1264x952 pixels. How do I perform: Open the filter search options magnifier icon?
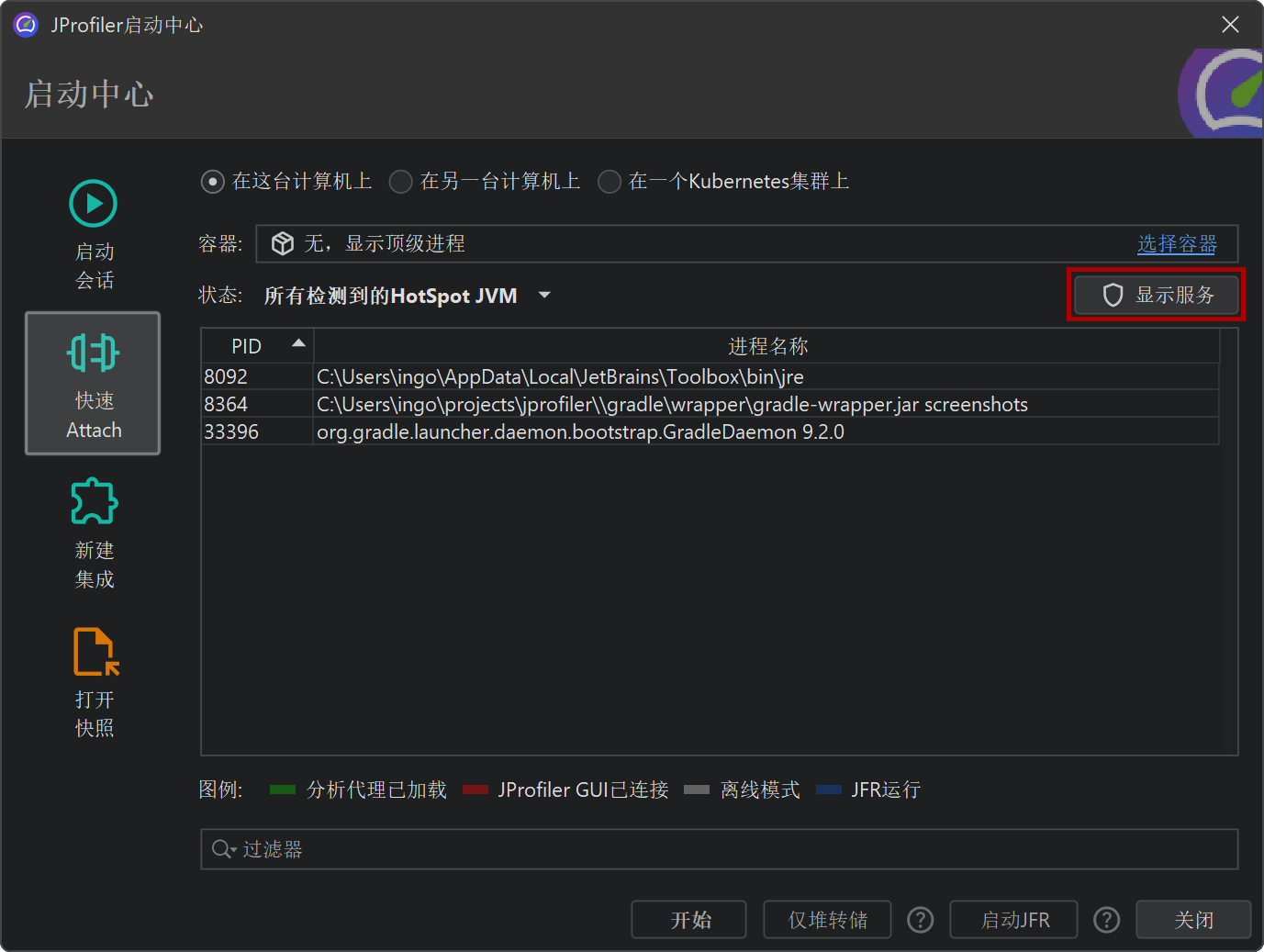click(223, 849)
